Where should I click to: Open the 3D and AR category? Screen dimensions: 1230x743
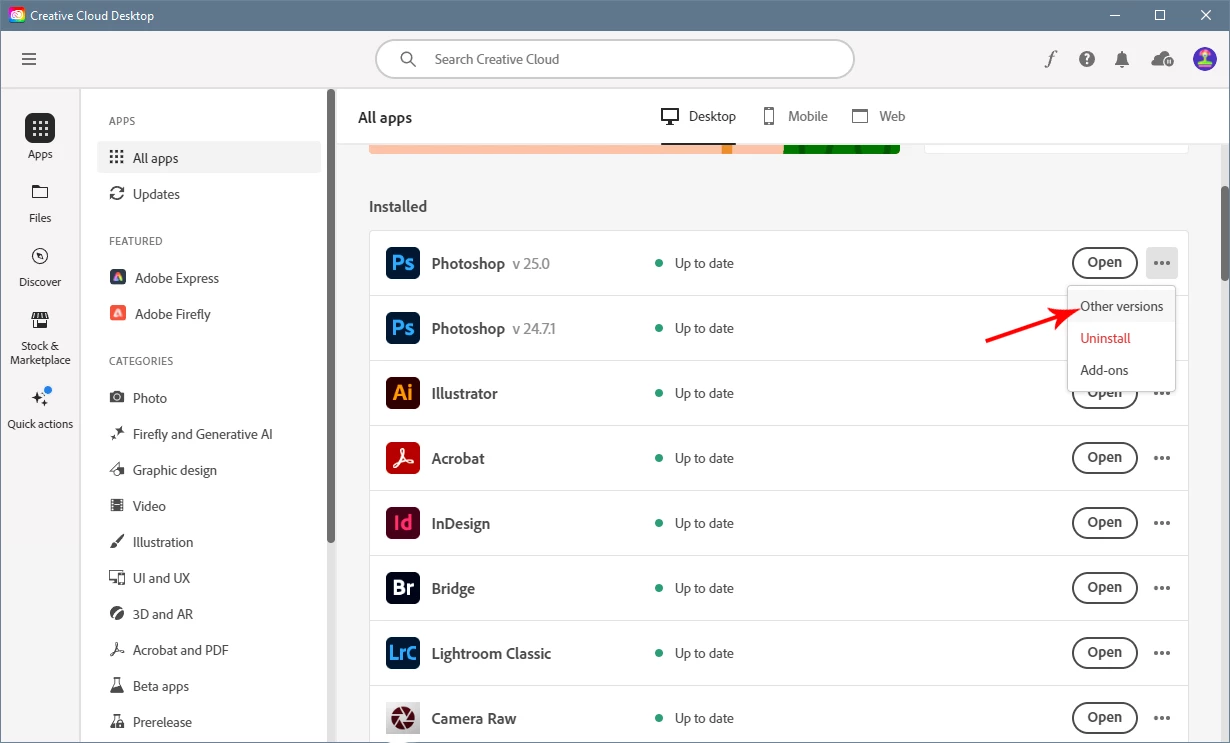point(209,614)
